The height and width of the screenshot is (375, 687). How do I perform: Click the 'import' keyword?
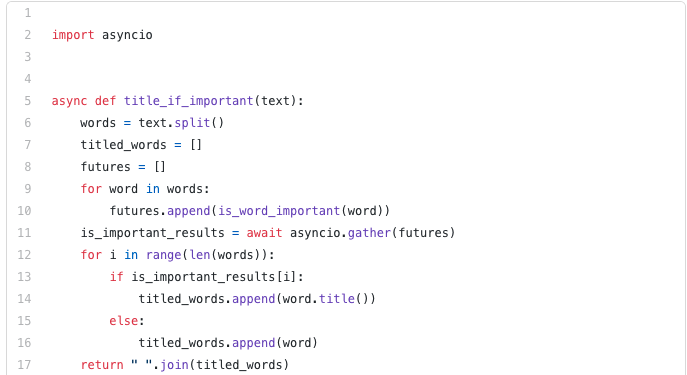(73, 35)
